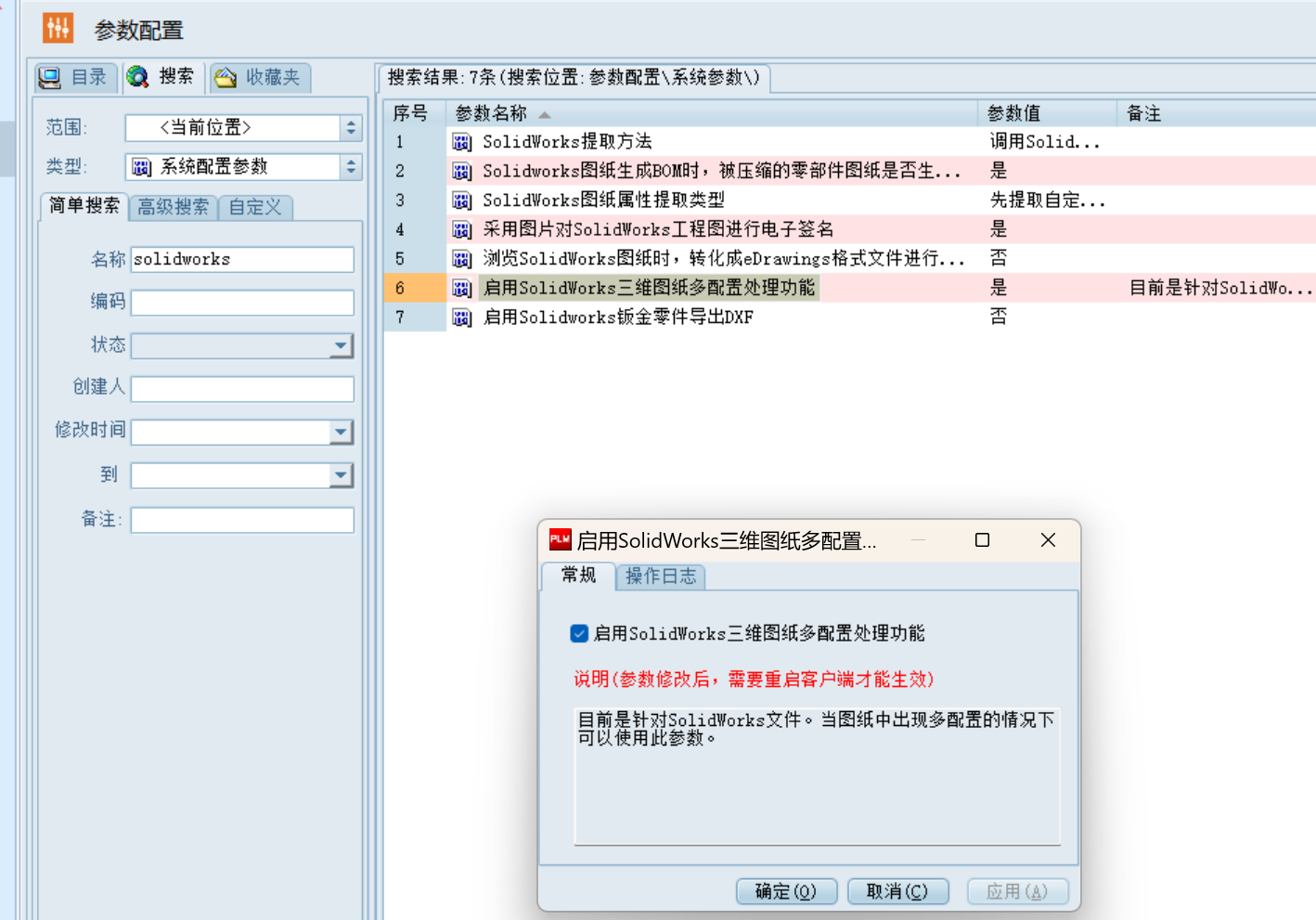Click the red PLM icon in dialog title bar

click(560, 539)
